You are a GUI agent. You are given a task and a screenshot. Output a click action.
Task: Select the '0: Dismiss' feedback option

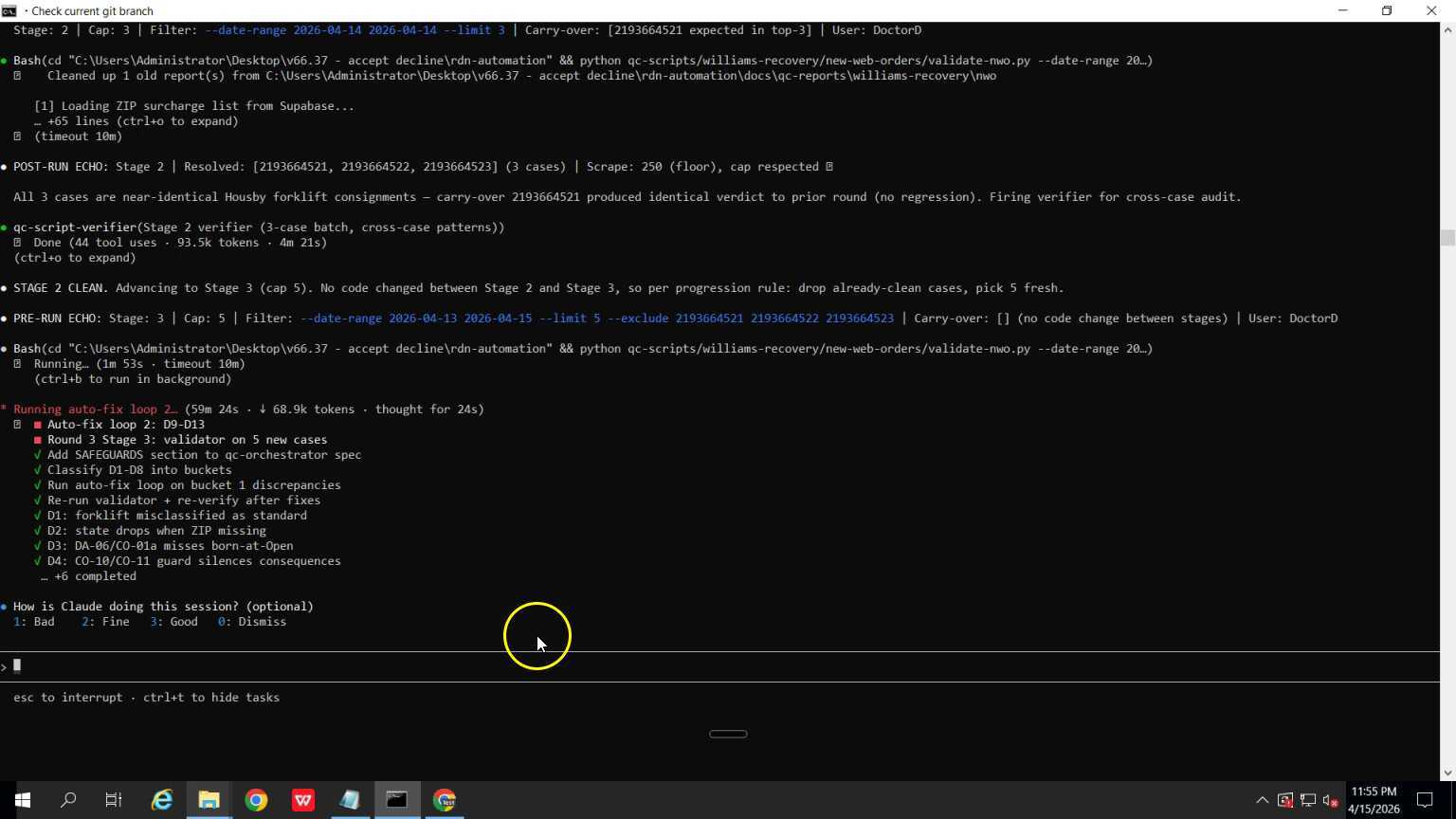point(252,622)
